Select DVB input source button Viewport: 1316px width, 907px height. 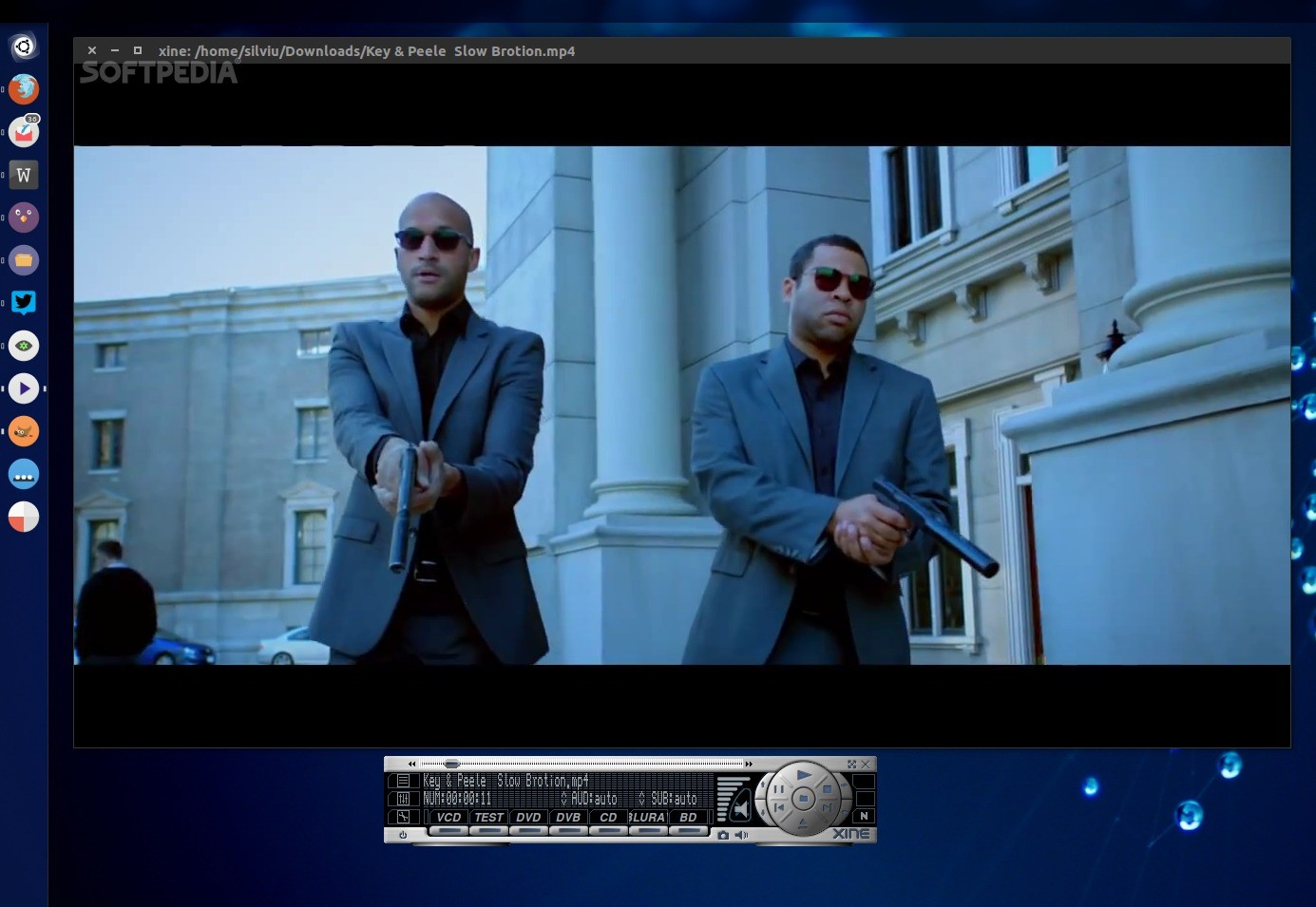[x=569, y=818]
